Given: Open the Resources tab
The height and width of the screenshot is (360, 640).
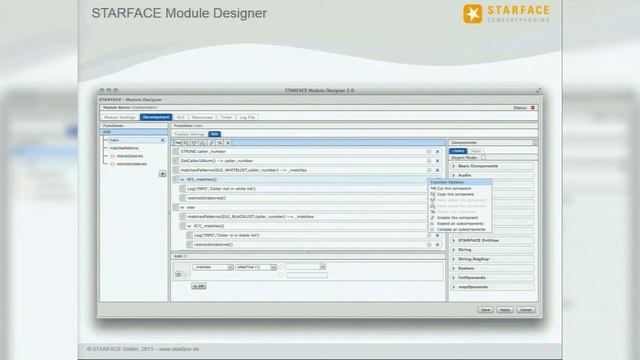Looking at the screenshot, I should 202,117.
